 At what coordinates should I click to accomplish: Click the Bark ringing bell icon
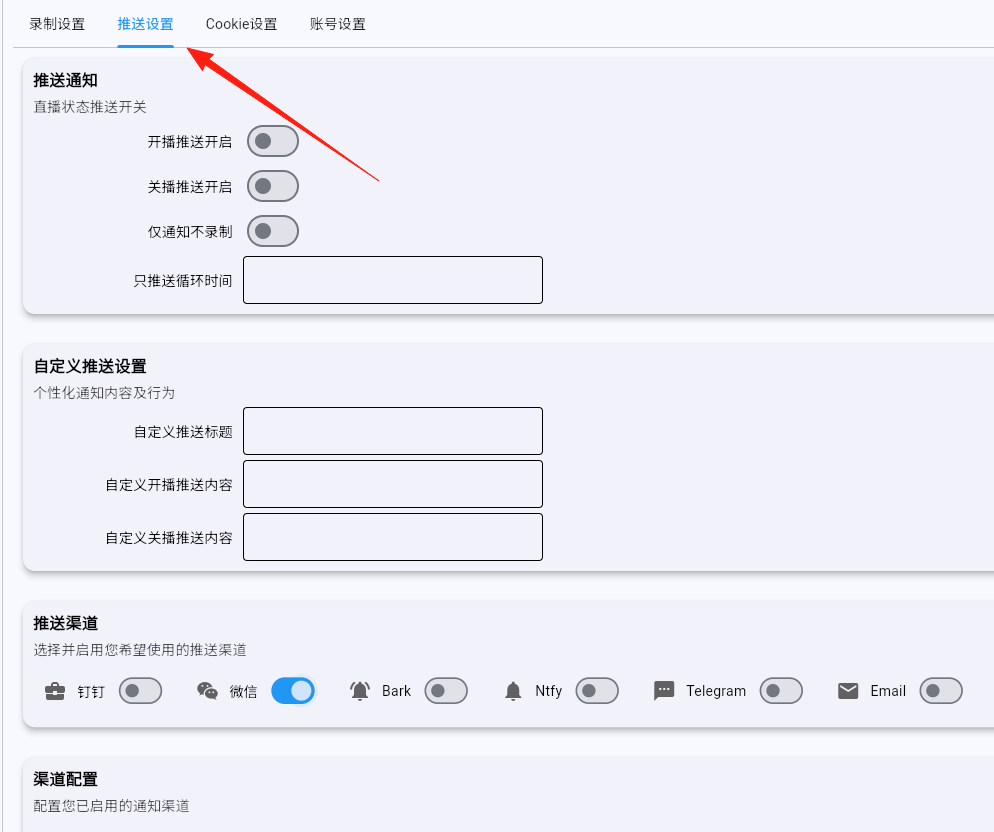360,691
